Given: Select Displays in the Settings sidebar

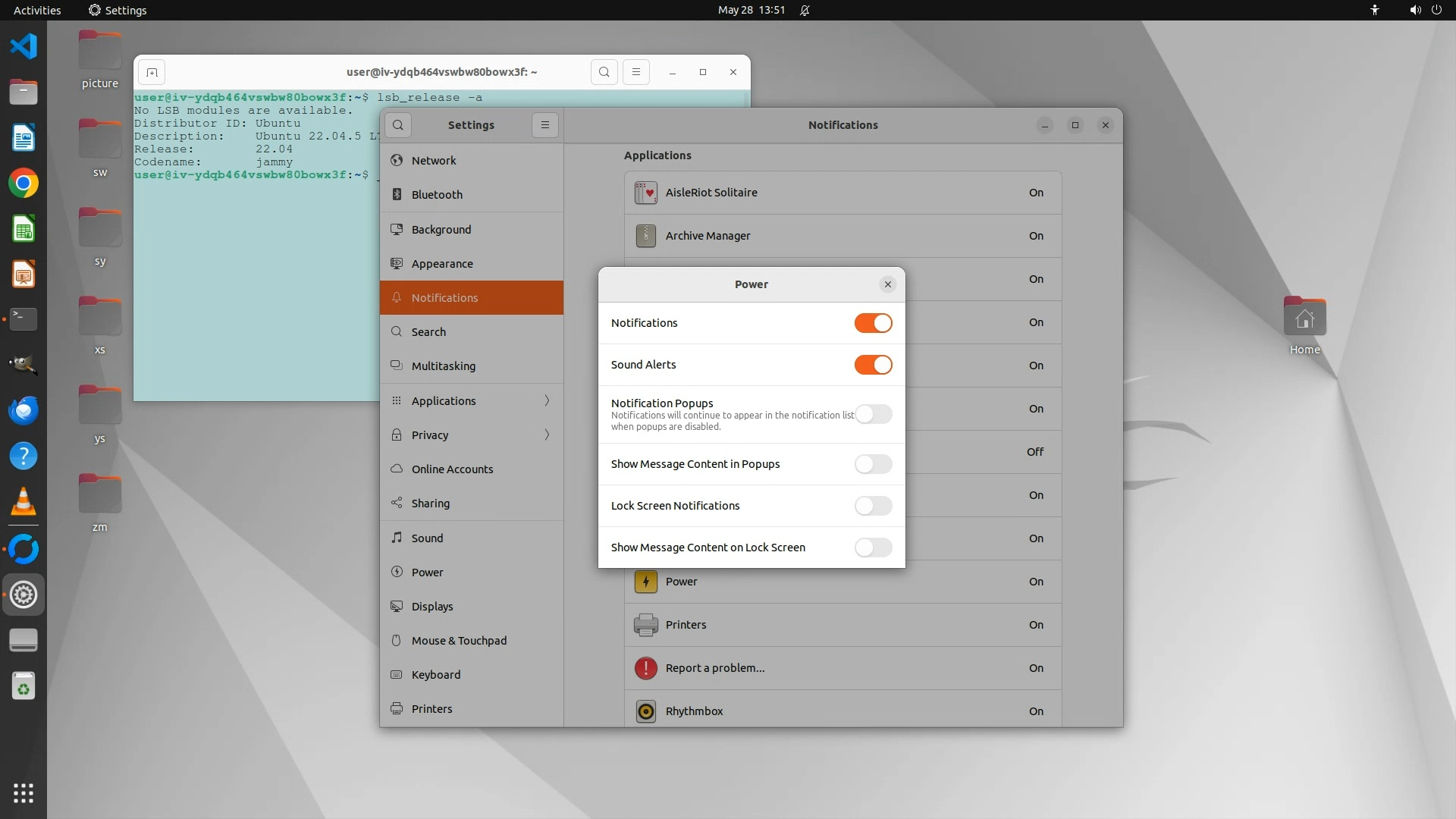Looking at the screenshot, I should point(432,606).
